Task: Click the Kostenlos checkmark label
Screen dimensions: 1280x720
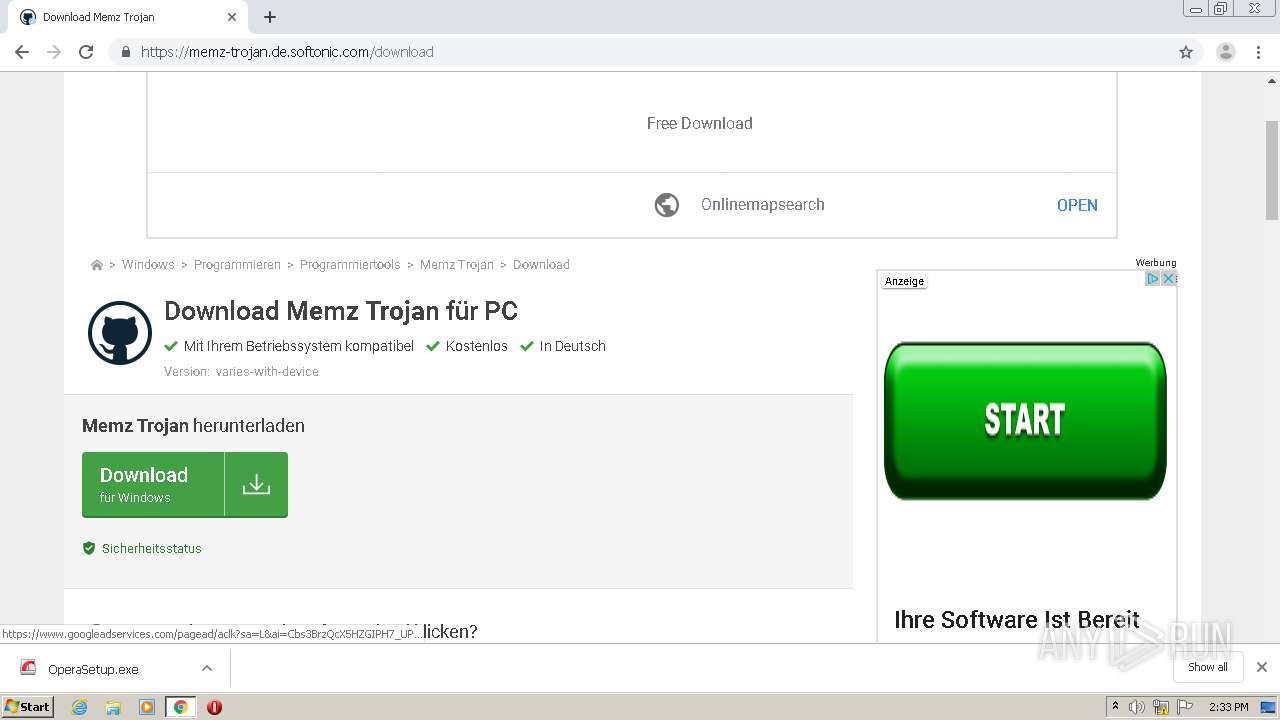Action: pyautogui.click(x=467, y=346)
